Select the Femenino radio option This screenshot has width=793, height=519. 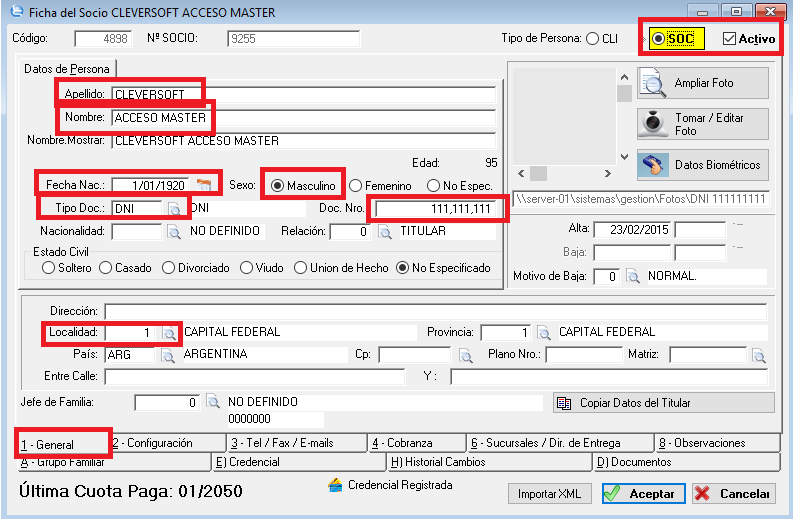pyautogui.click(x=356, y=185)
